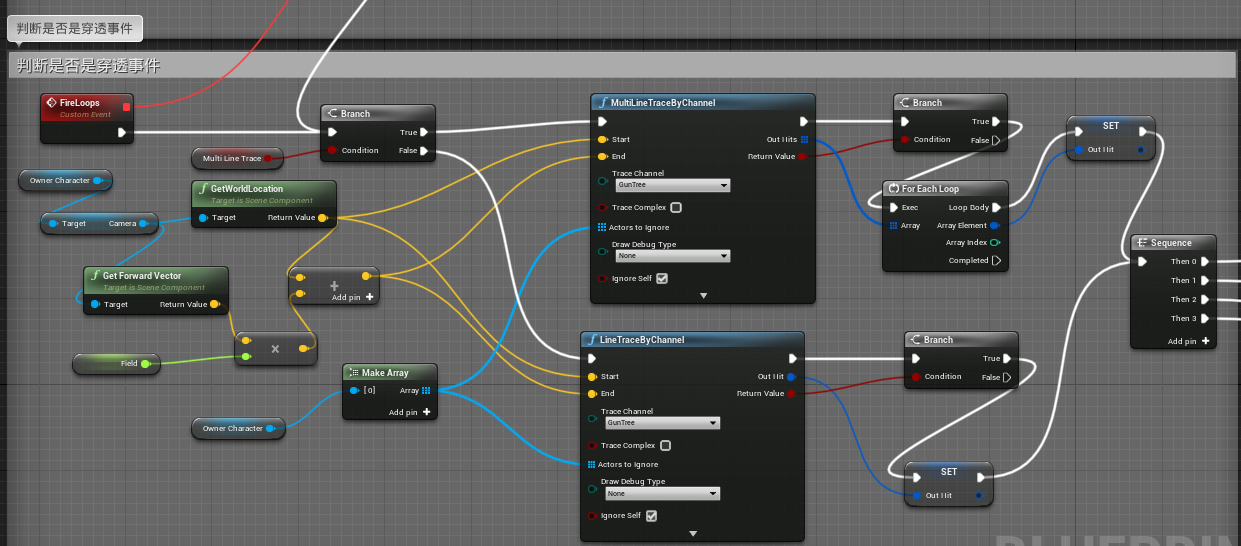Click Add pin on the Make Array node

point(410,412)
